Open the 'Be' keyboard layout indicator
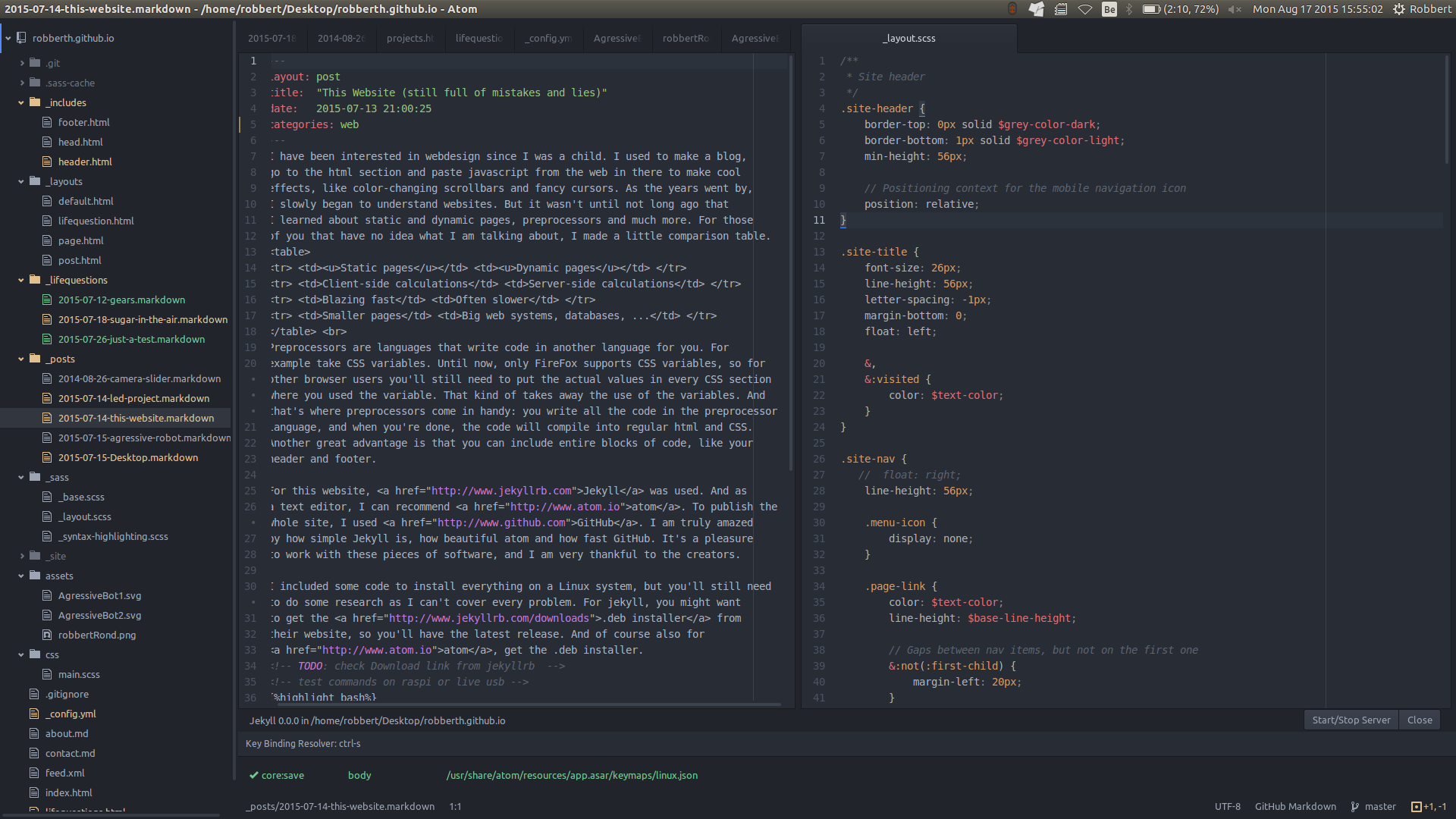 point(1109,9)
